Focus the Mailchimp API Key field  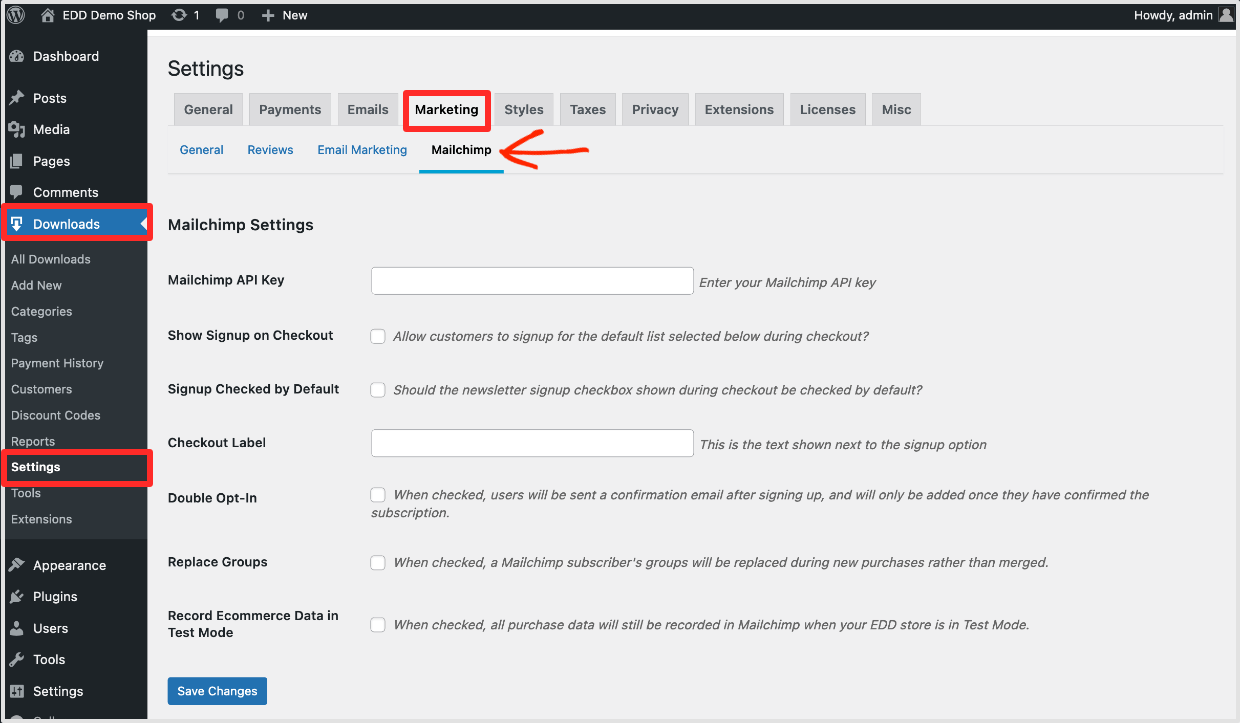[532, 281]
